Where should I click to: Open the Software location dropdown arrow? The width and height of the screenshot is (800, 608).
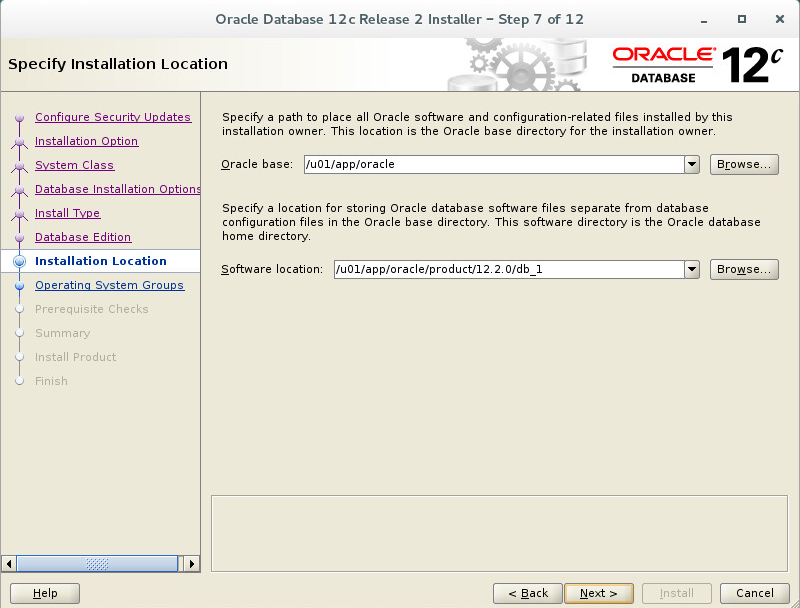point(692,269)
